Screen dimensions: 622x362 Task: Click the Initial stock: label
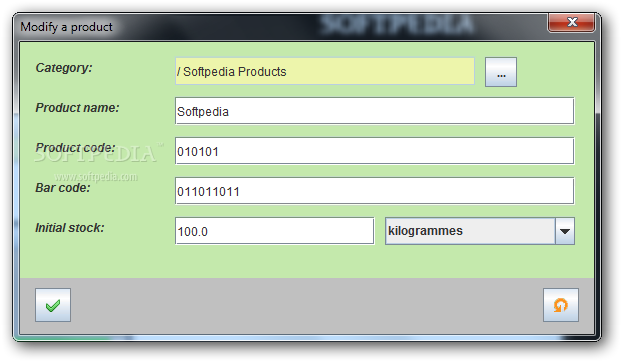[x=69, y=228]
